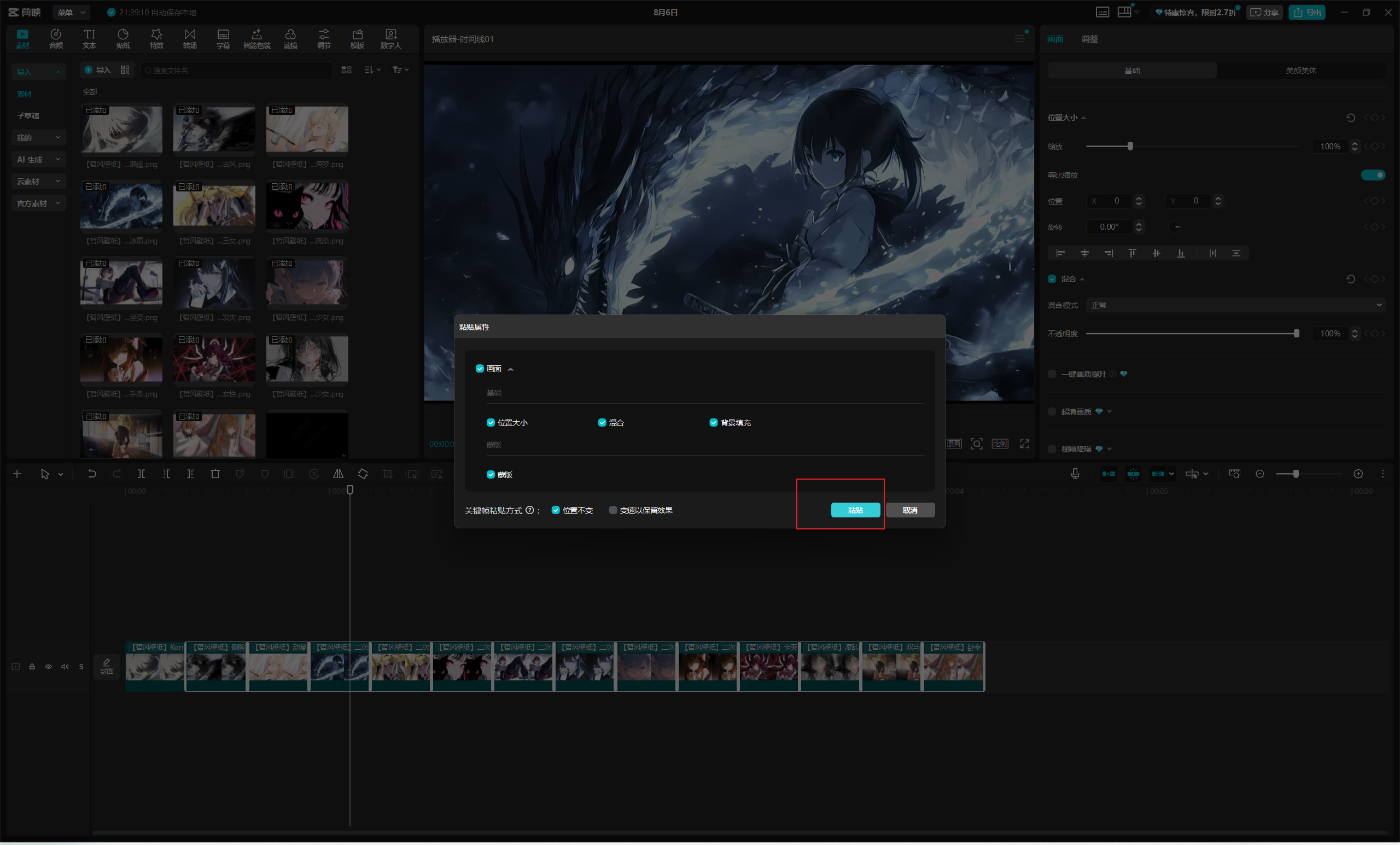Open the 菜单 menu dropdown
Screen dimensions: 1400x845
click(71, 12)
